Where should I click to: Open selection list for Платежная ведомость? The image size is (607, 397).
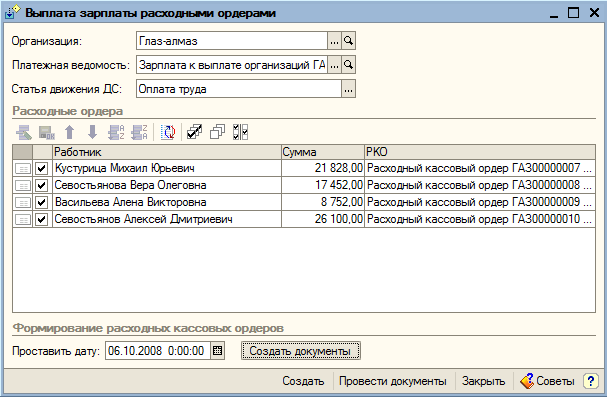coord(334,65)
